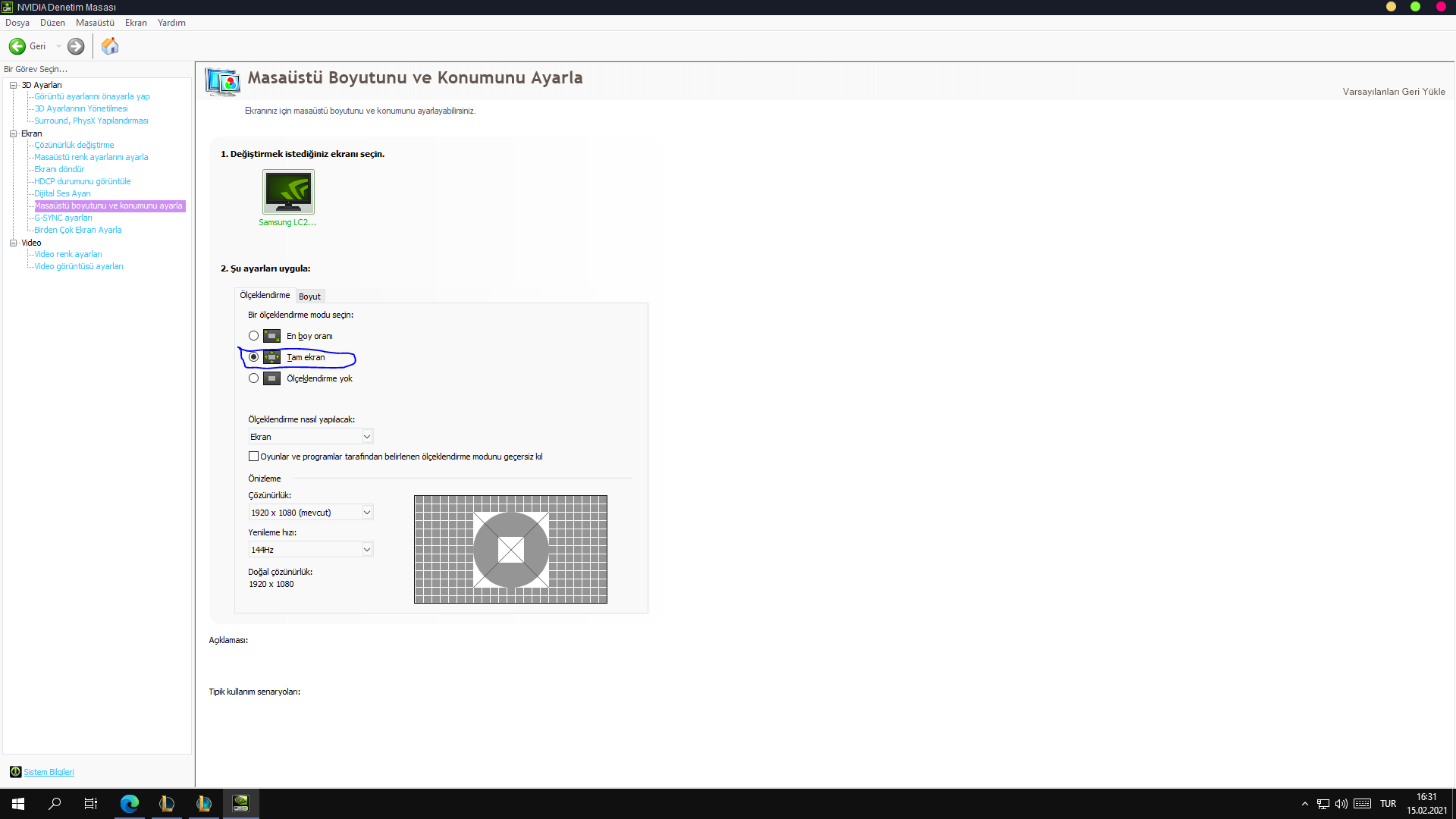The width and height of the screenshot is (1456, 819).
Task: Open the Masaüstü menu
Action: (95, 23)
